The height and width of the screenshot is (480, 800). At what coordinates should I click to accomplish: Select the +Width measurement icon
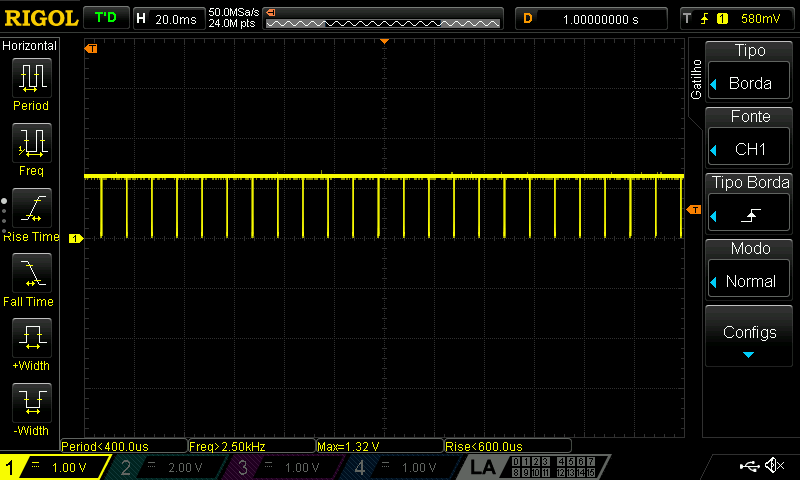(32, 338)
